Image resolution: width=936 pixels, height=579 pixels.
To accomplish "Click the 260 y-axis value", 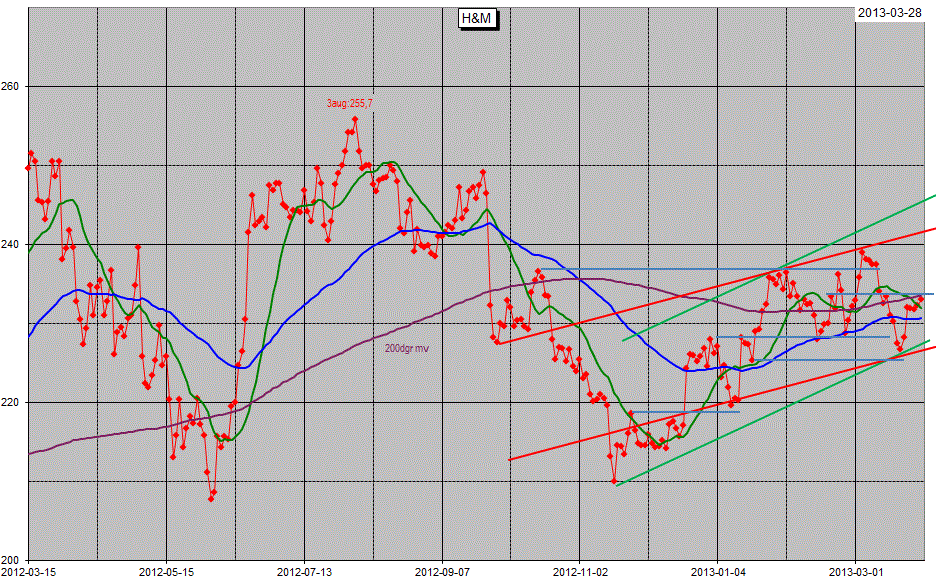I will [10, 86].
